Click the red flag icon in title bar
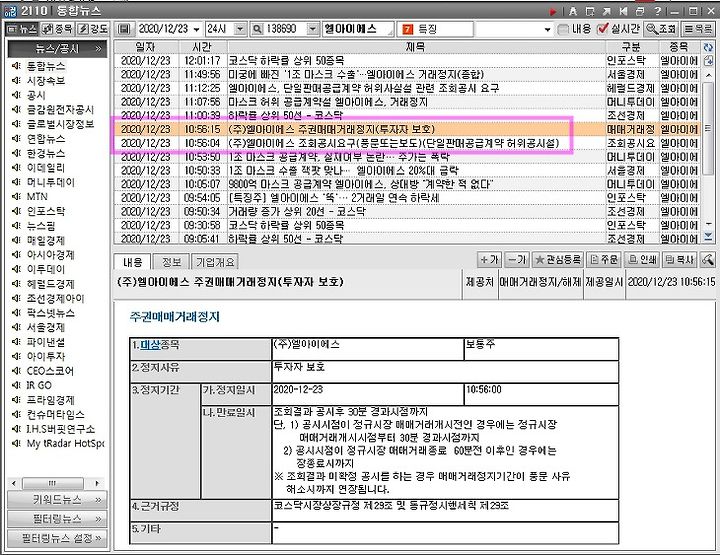 (553, 11)
